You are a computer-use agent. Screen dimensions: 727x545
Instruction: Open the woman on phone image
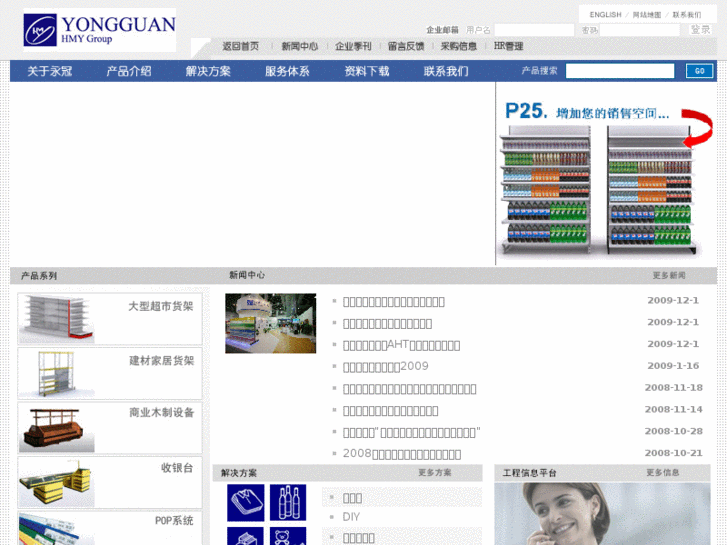pos(602,514)
